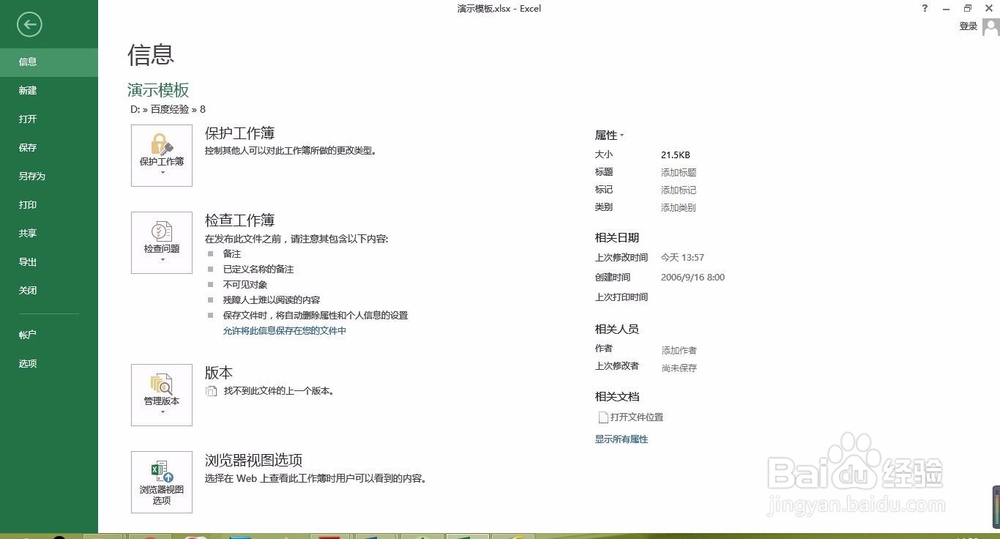The height and width of the screenshot is (539, 1000).
Task: Click the 保护工作簿 heading text
Action: (240, 133)
